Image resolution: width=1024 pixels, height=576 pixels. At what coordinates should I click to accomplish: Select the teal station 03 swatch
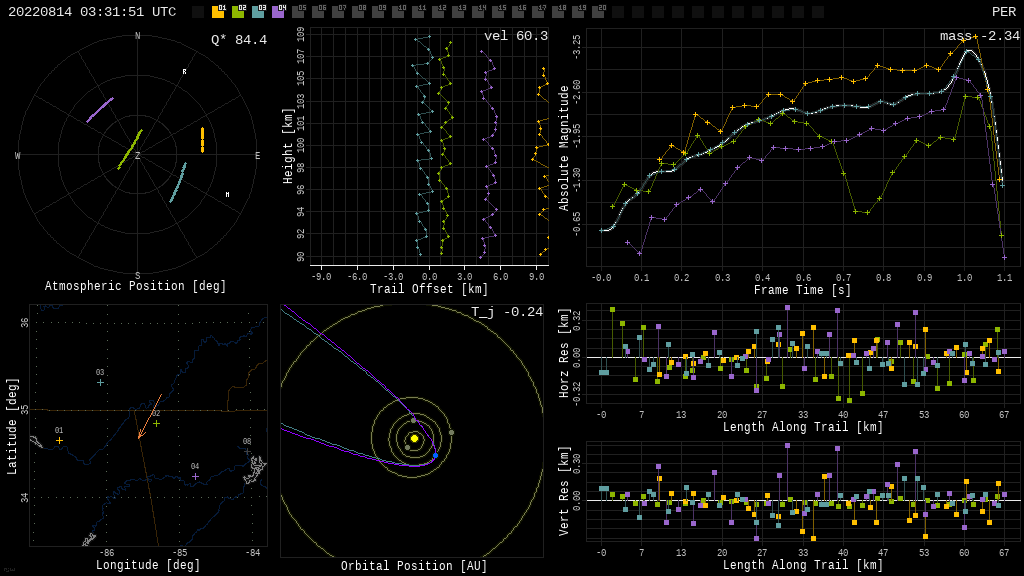(258, 12)
